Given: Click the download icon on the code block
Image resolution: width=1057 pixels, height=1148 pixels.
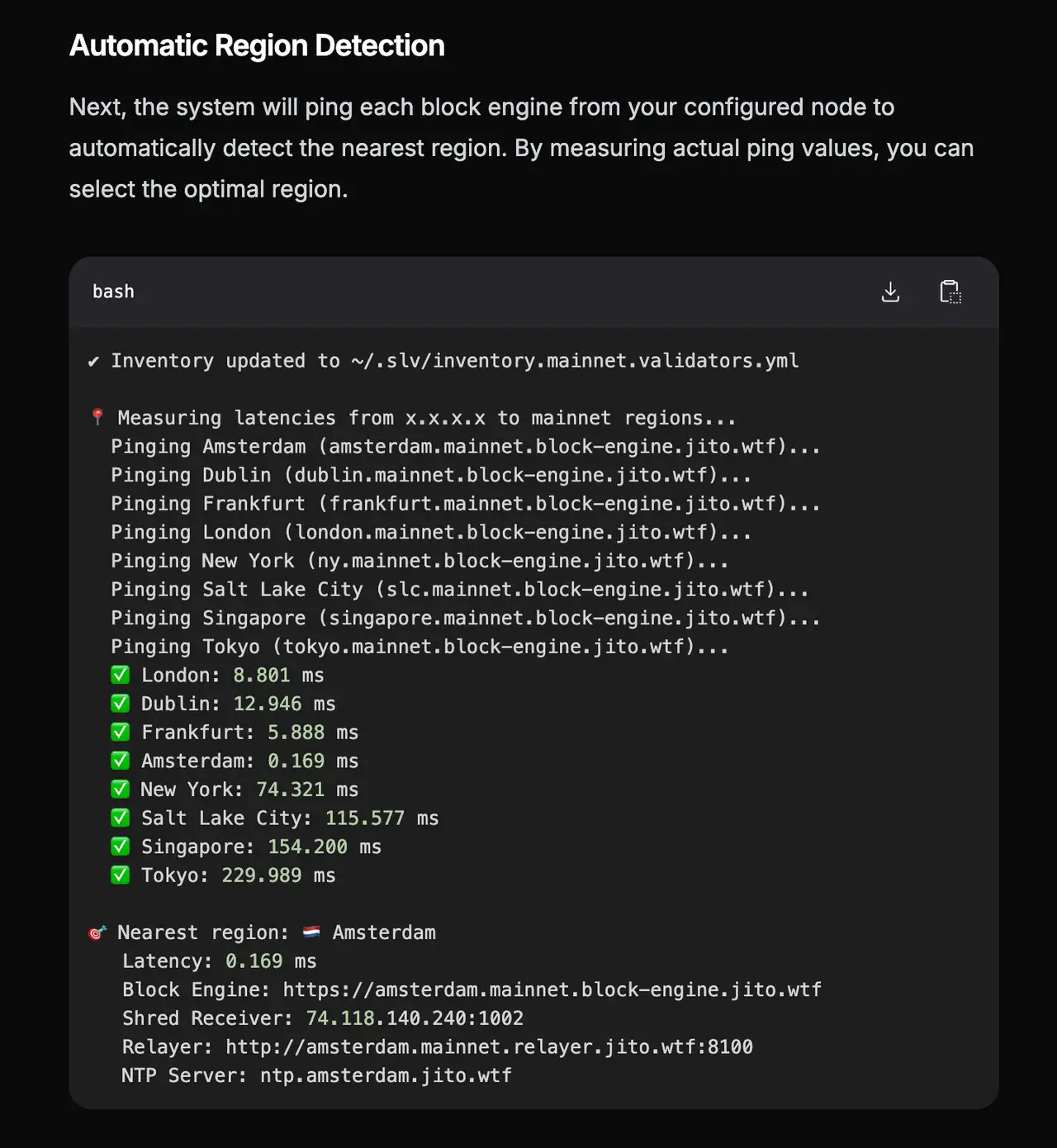Looking at the screenshot, I should click(x=890, y=292).
